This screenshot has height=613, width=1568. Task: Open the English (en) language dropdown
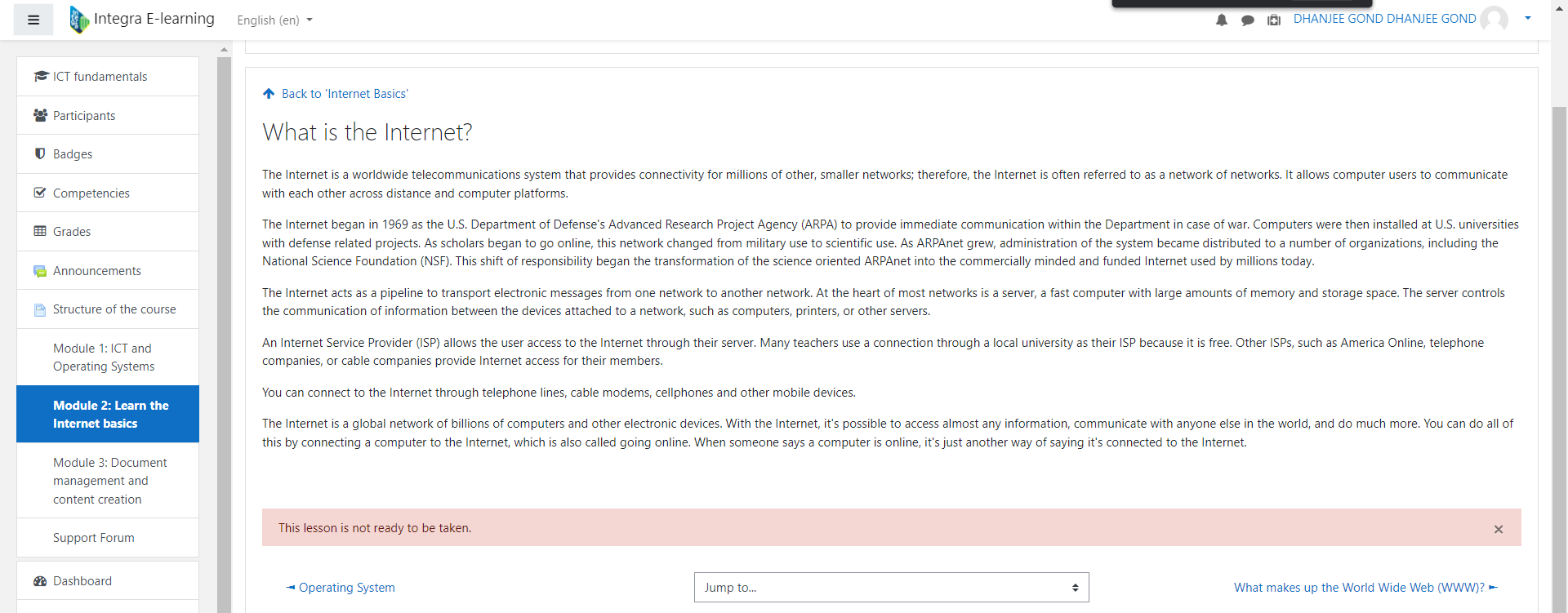[274, 20]
